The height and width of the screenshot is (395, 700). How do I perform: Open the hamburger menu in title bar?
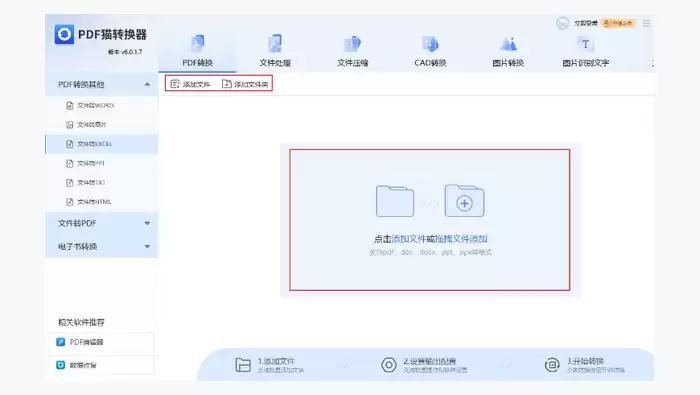pyautogui.click(x=646, y=23)
